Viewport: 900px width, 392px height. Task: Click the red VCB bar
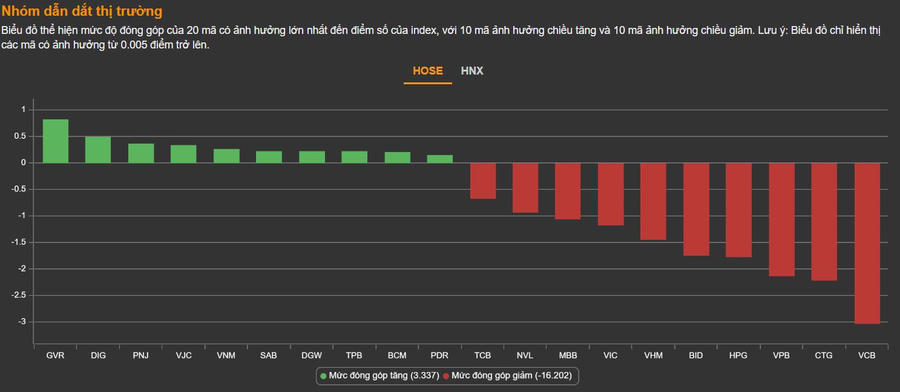[867, 243]
